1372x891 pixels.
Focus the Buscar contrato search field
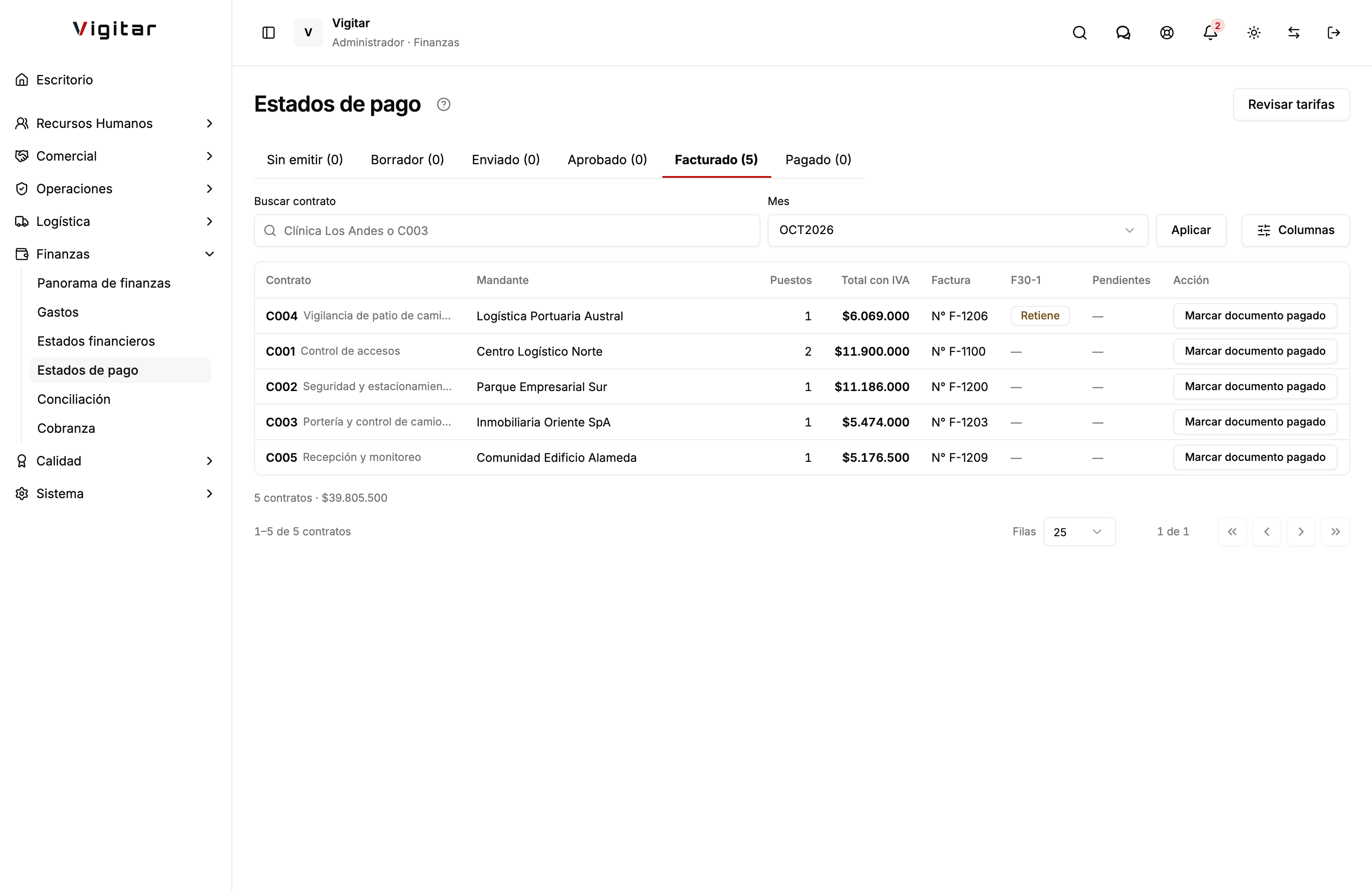pyautogui.click(x=507, y=230)
